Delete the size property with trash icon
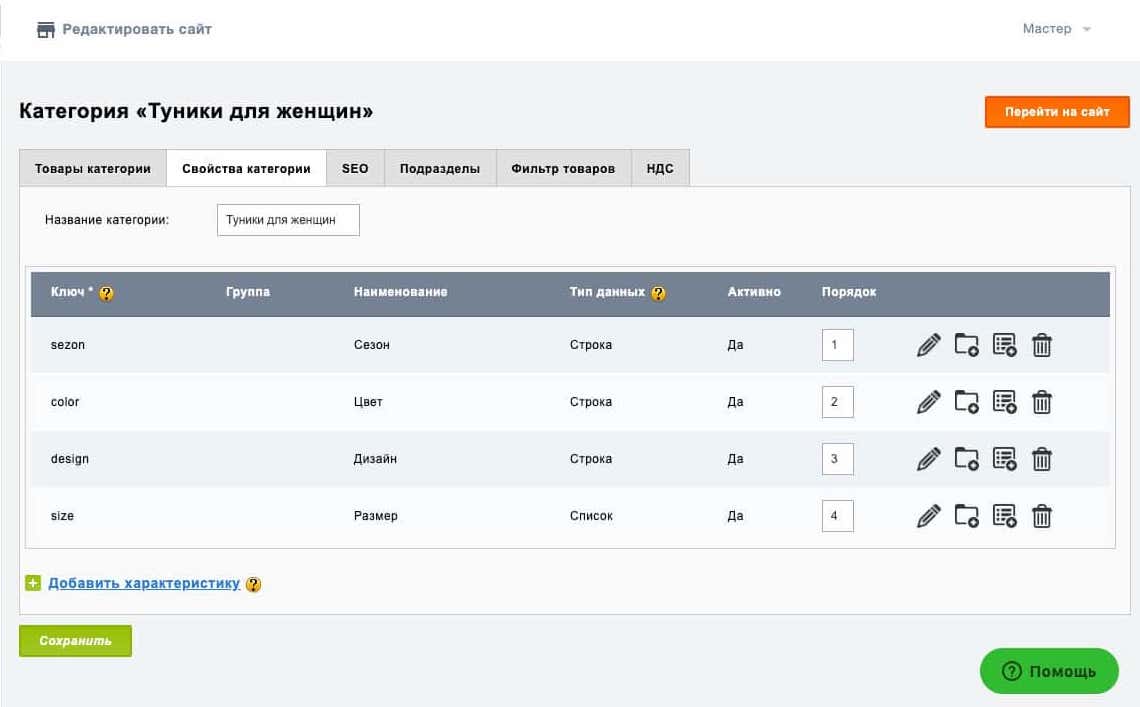Image resolution: width=1140 pixels, height=707 pixels. (x=1042, y=516)
